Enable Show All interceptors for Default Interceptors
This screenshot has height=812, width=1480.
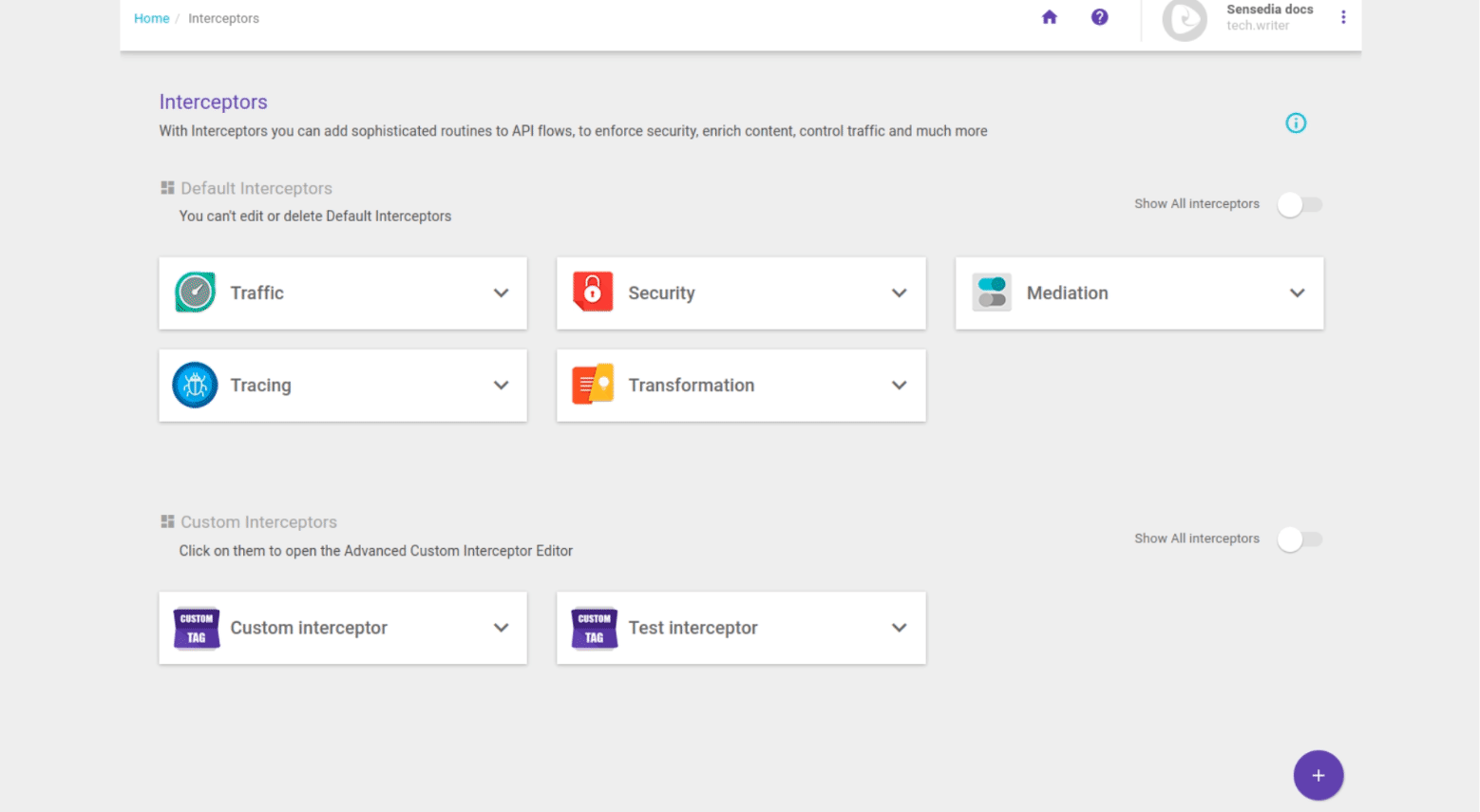[1300, 204]
